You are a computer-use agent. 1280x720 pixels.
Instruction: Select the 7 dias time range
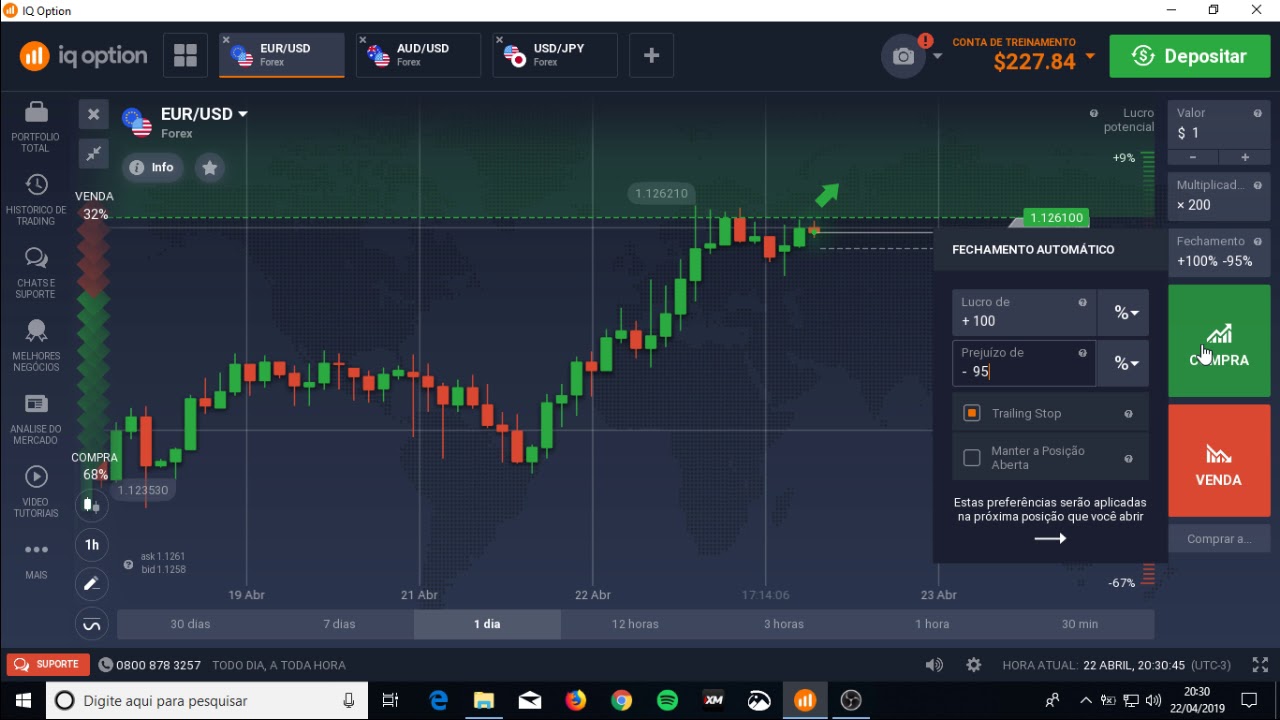click(x=339, y=624)
